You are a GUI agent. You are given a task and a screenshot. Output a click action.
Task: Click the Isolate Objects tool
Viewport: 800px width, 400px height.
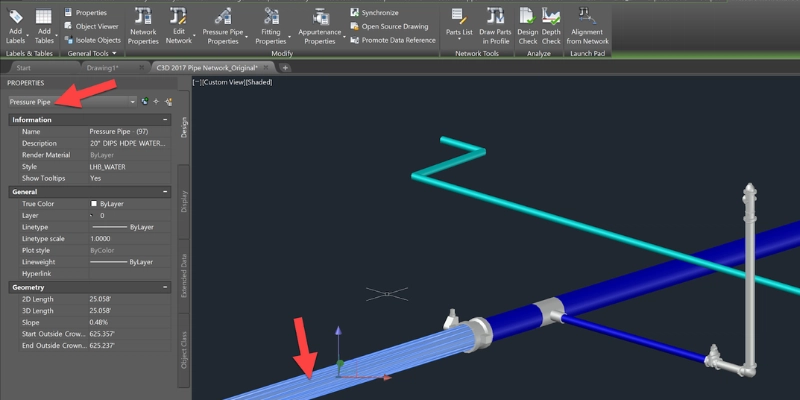(x=92, y=40)
